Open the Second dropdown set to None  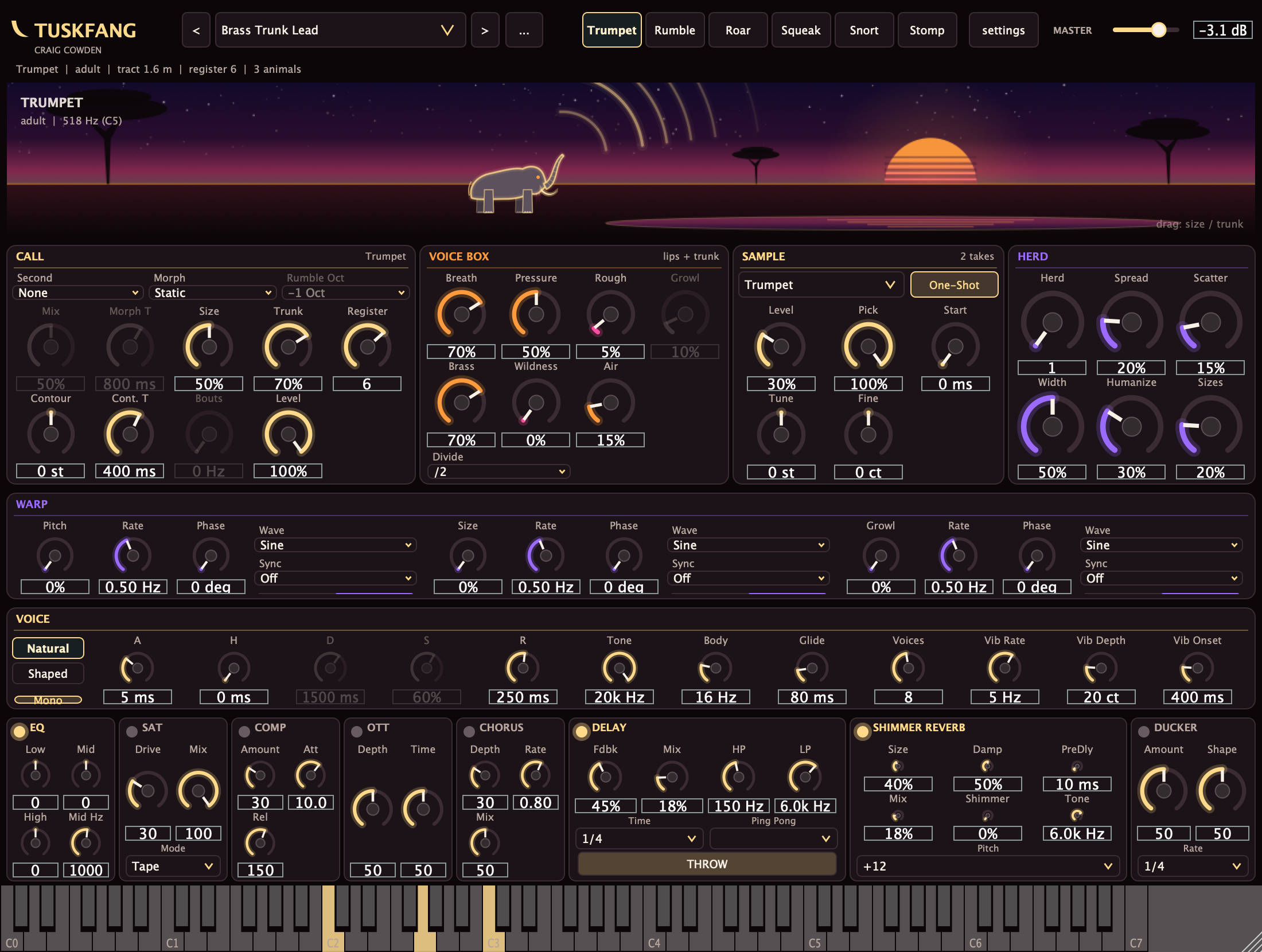(x=77, y=293)
